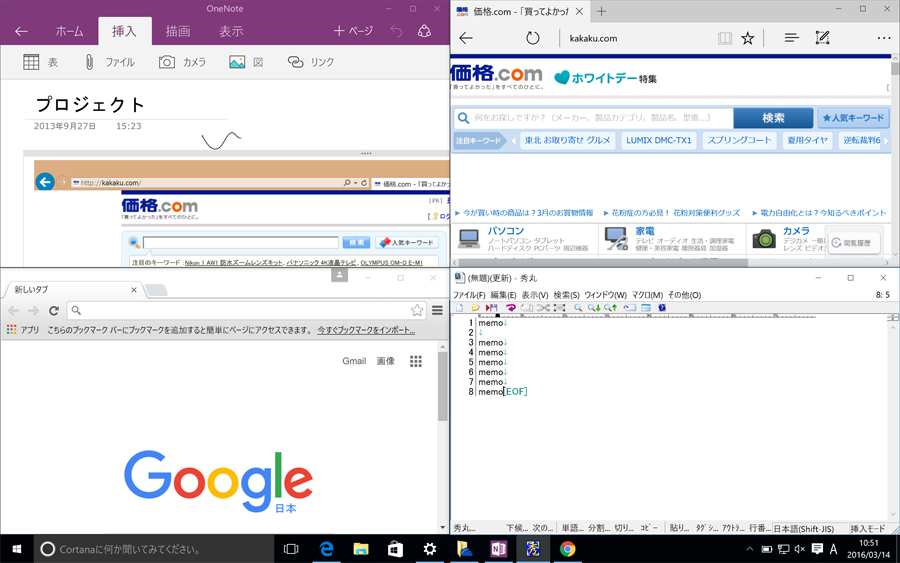900x563 pixels.
Task: Open Chrome hamburger menu
Action: (x=437, y=311)
